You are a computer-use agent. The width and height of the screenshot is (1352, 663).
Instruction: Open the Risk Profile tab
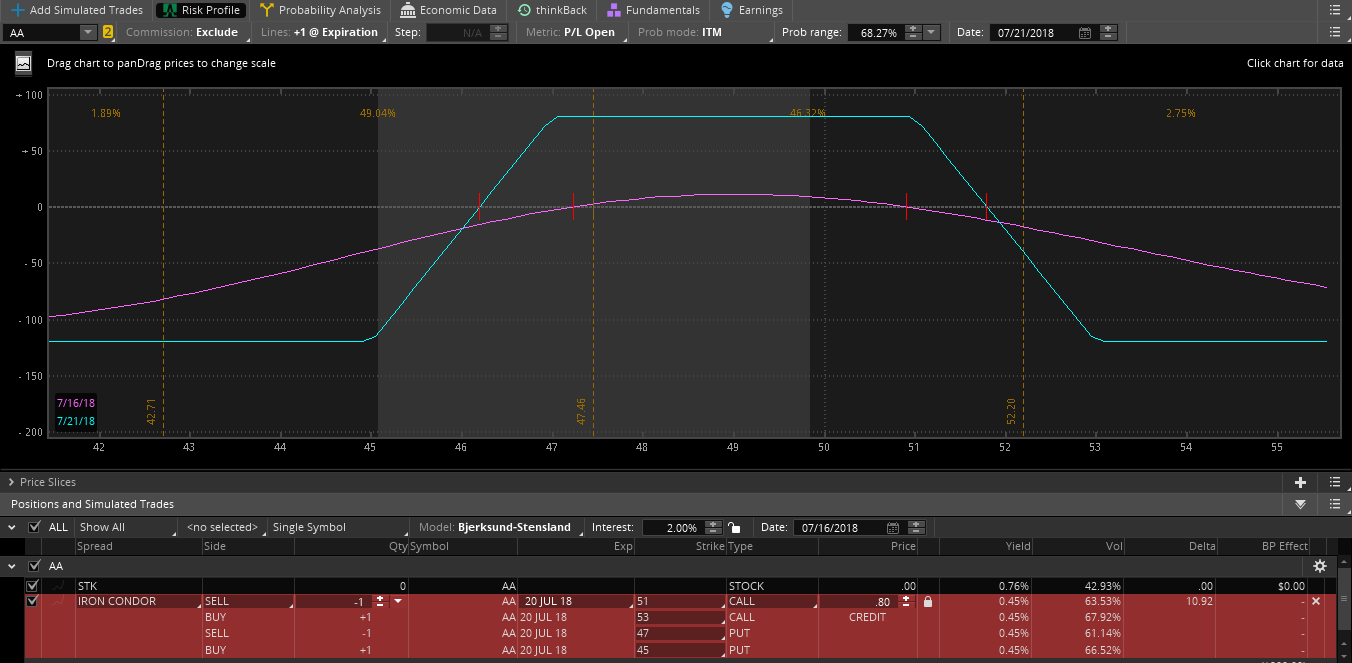(x=200, y=10)
